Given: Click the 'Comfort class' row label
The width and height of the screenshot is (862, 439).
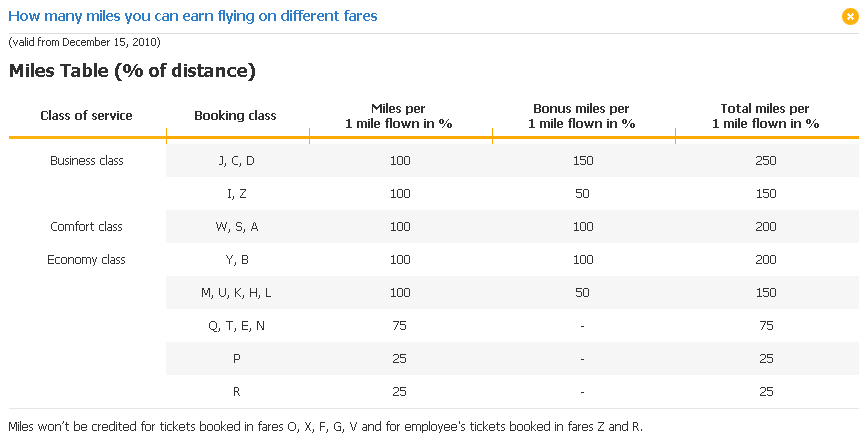Looking at the screenshot, I should 86,227.
